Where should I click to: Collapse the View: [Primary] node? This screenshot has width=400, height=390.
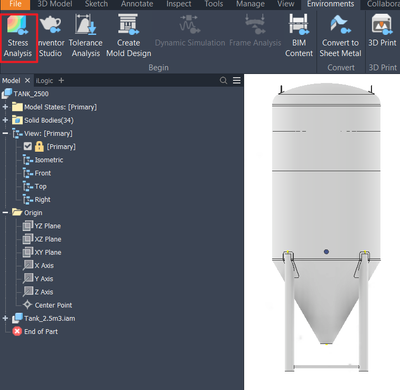click(5, 133)
